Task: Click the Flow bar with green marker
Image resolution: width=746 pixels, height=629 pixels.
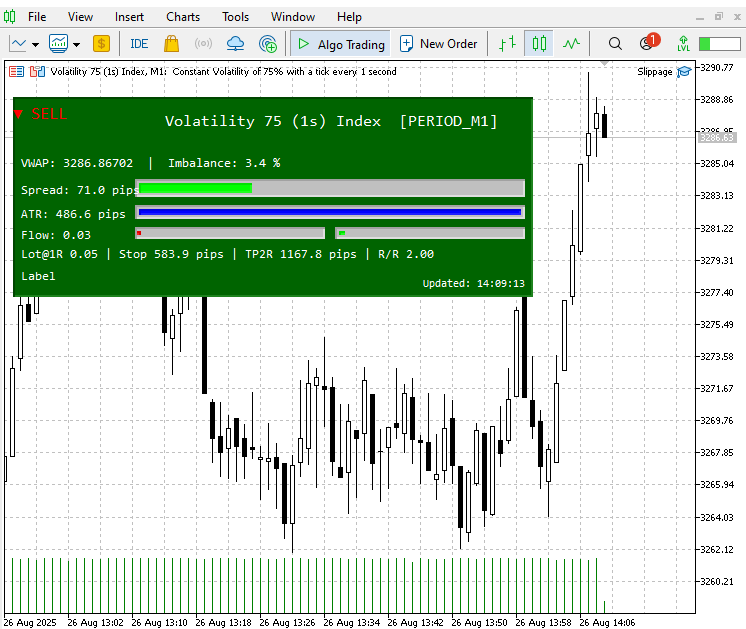Action: [430, 233]
